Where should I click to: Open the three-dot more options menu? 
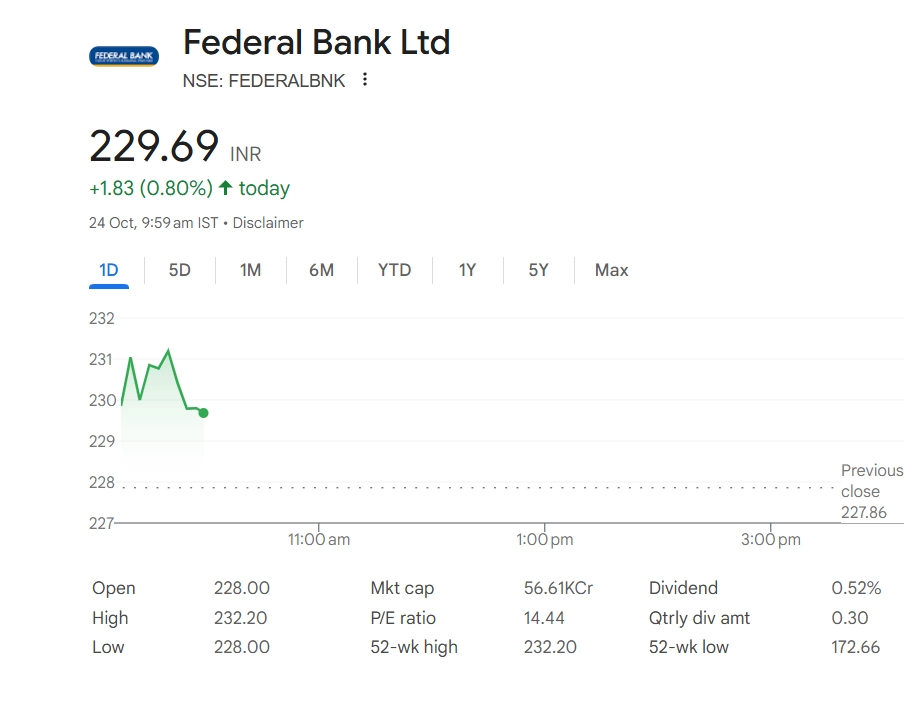coord(365,80)
